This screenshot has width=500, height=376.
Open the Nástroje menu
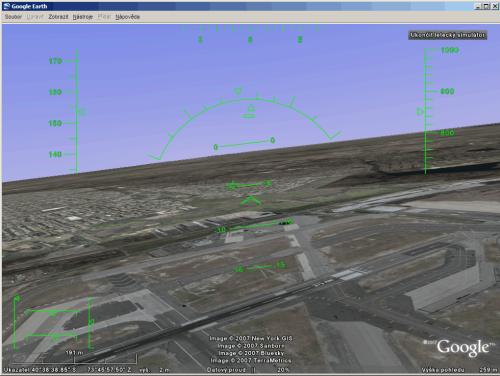pos(82,17)
